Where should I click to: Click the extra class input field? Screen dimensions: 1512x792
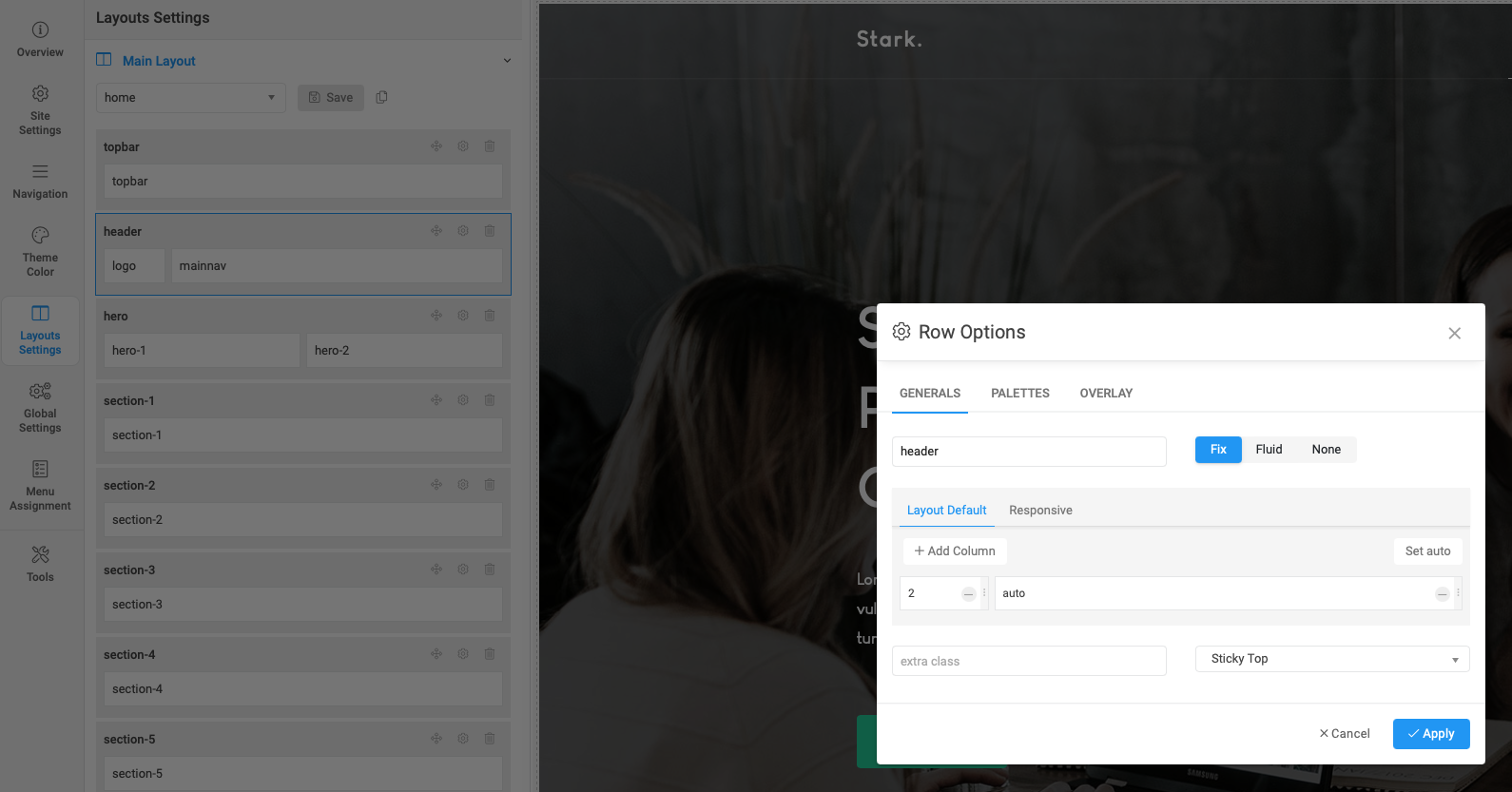(1029, 661)
